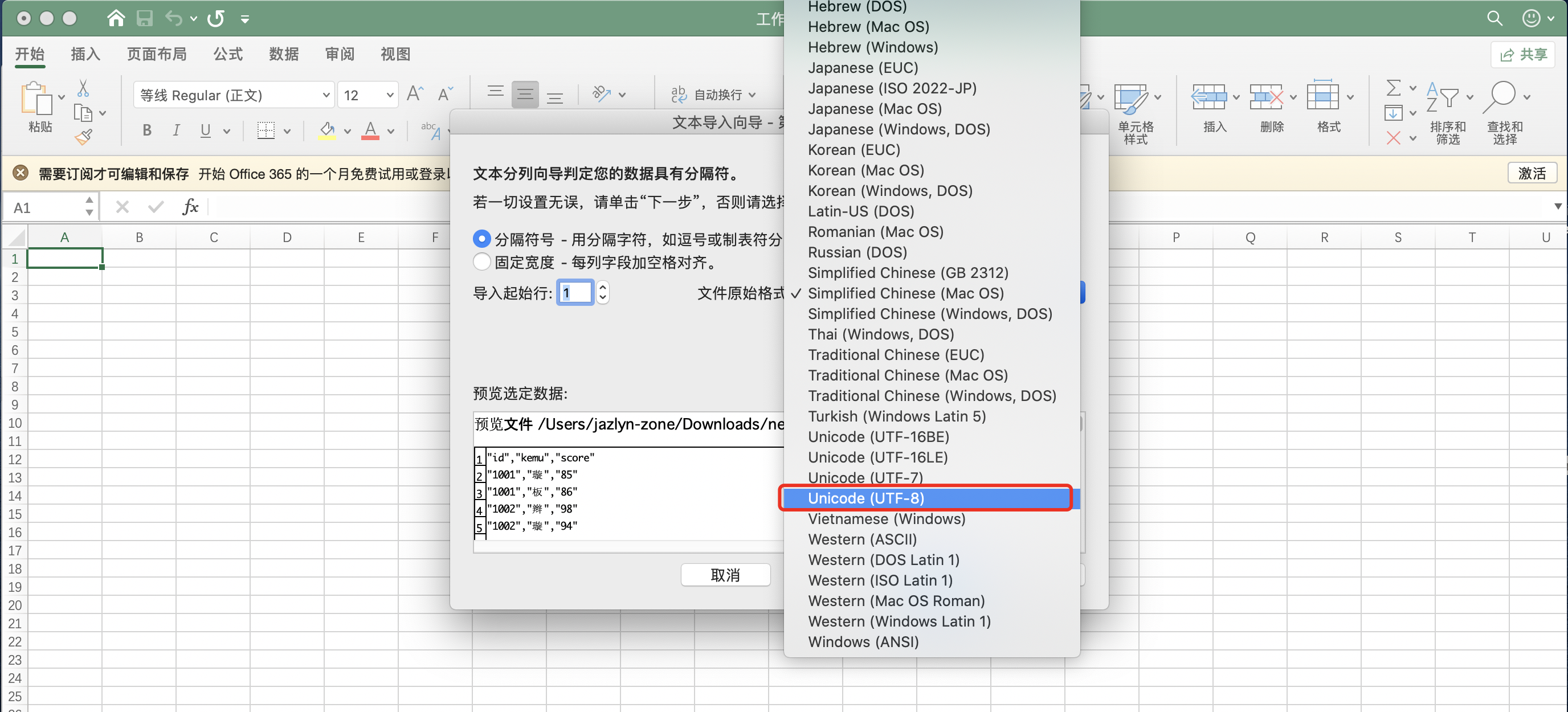Click the Format Painter brush icon
Screen dimensions: 1568x712
[83, 137]
